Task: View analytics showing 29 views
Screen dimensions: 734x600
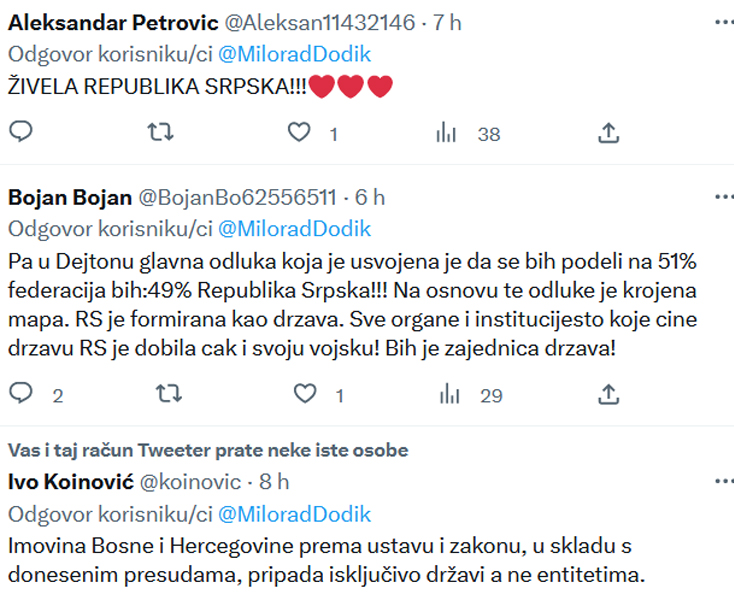Action: [x=471, y=394]
